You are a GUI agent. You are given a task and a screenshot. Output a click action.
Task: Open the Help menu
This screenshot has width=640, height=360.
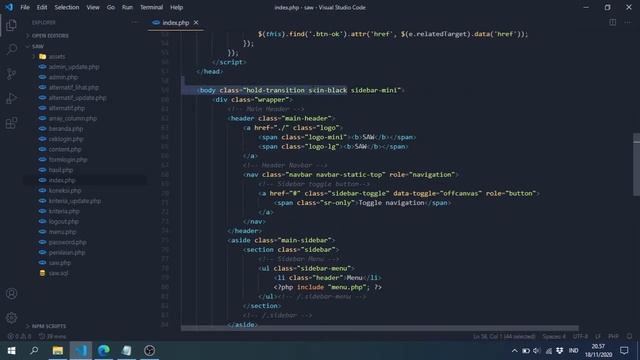pos(176,7)
